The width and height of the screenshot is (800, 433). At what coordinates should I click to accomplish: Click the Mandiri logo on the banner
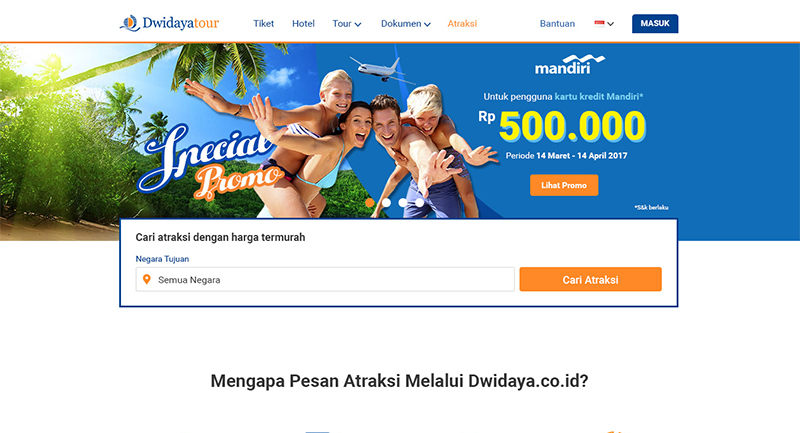pos(569,64)
